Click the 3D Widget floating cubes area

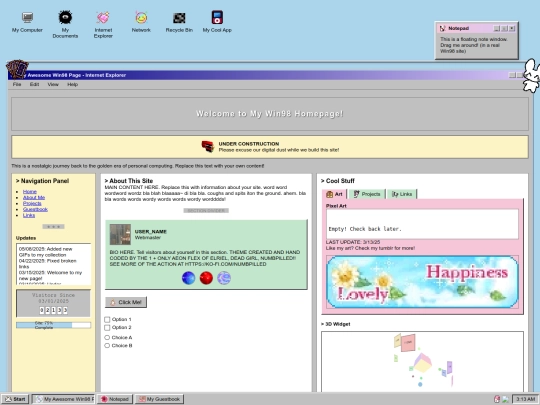pos(422,361)
